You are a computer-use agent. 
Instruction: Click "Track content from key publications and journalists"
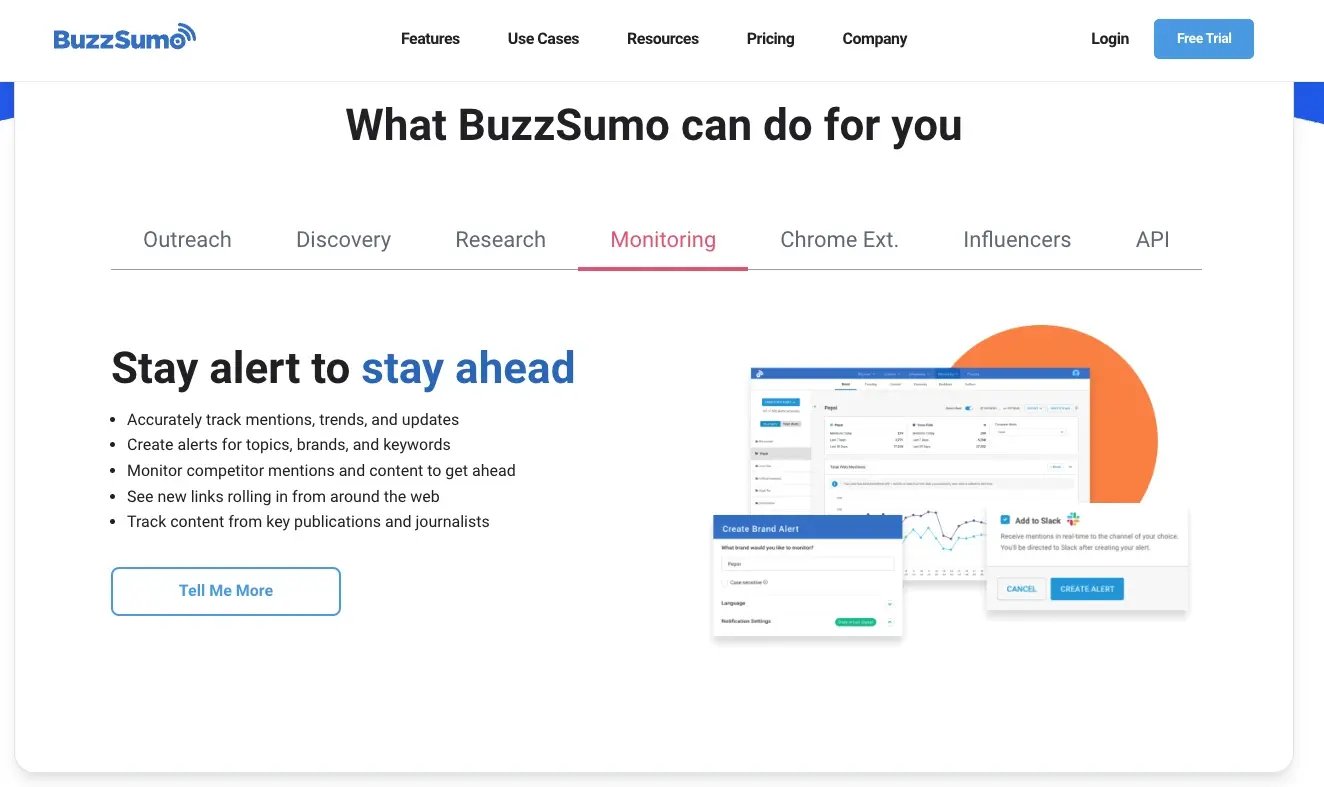308,522
